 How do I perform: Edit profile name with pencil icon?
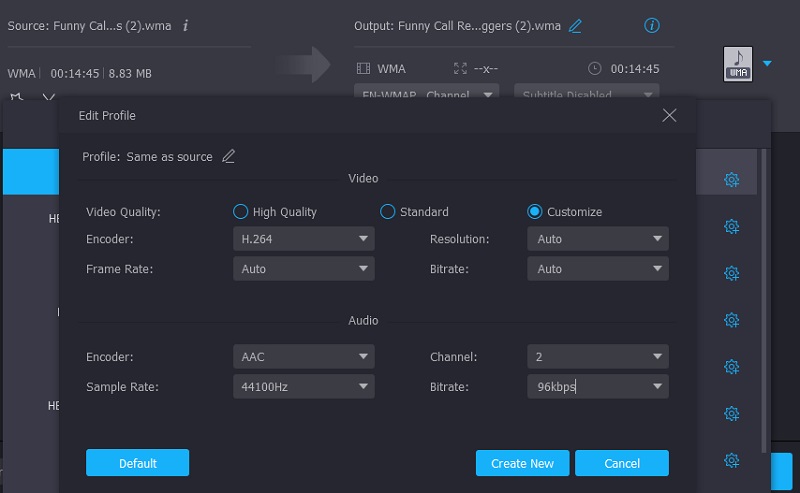pos(229,156)
